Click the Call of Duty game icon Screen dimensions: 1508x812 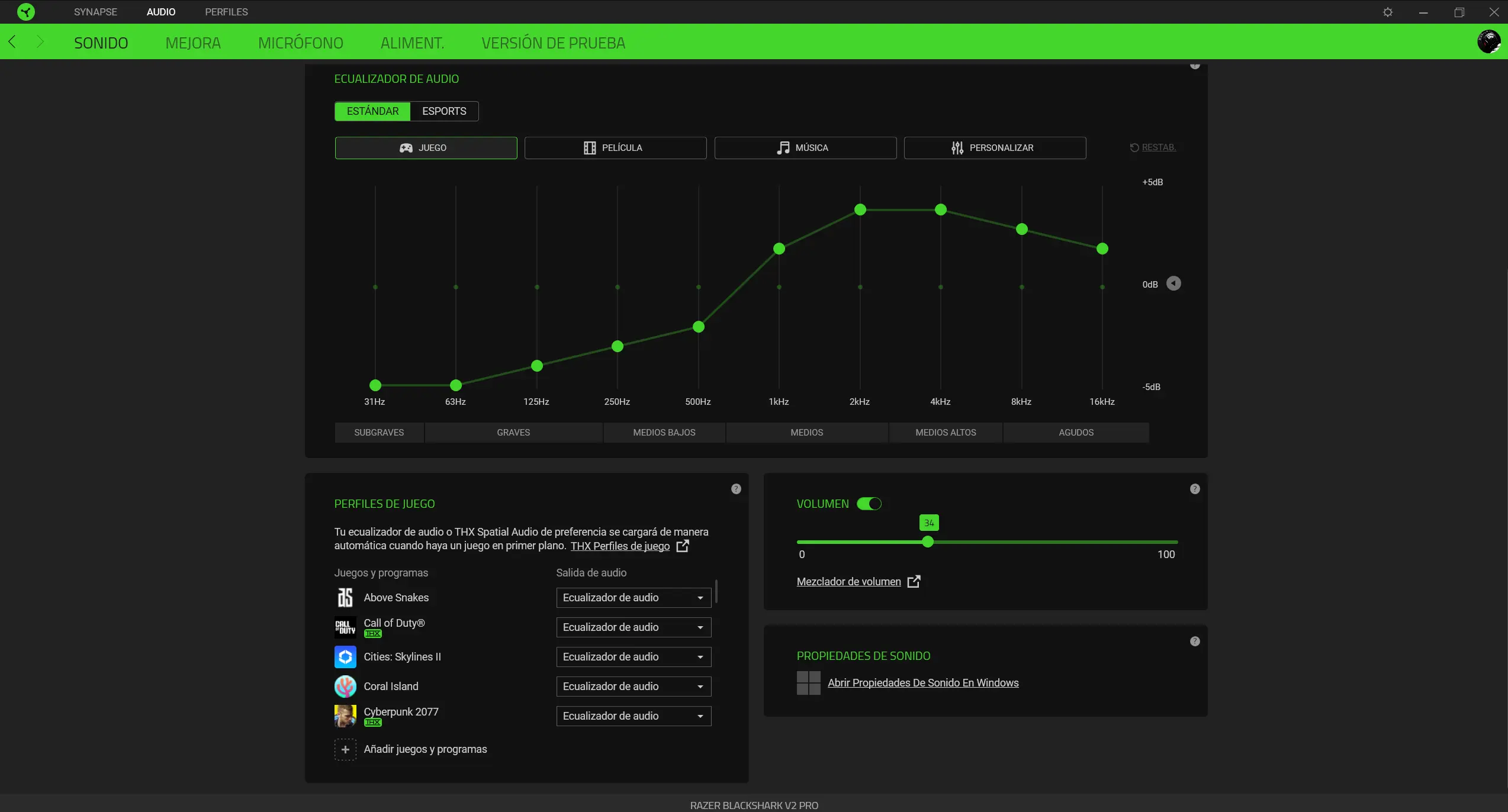point(345,627)
